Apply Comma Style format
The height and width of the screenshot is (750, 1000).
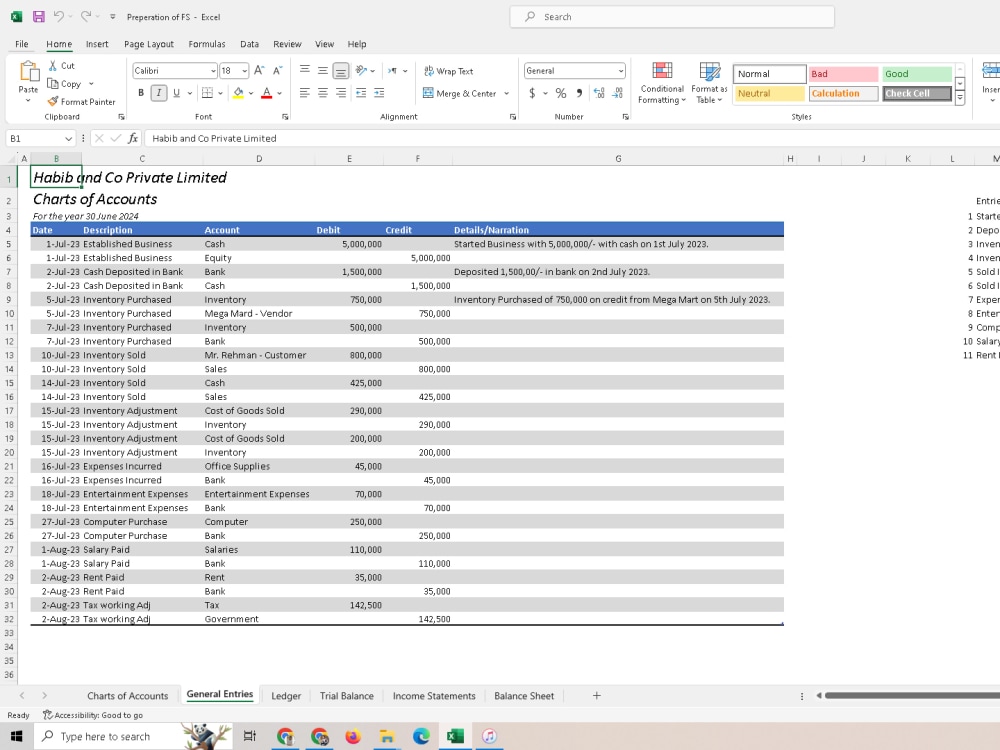(579, 93)
